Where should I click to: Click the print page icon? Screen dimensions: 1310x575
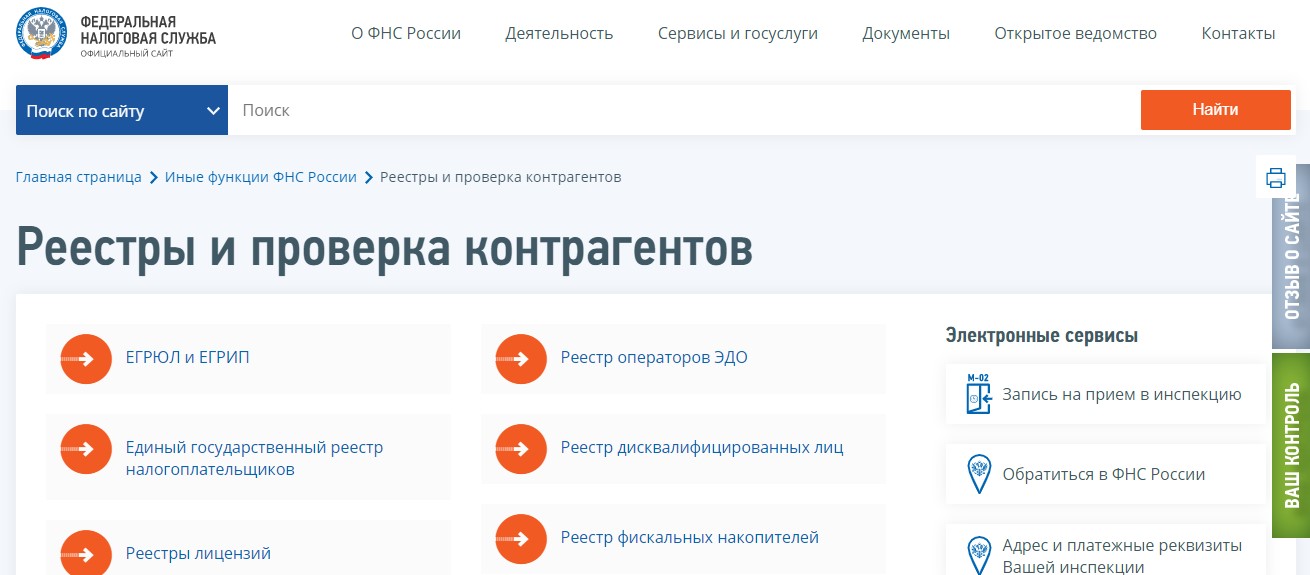click(x=1275, y=178)
